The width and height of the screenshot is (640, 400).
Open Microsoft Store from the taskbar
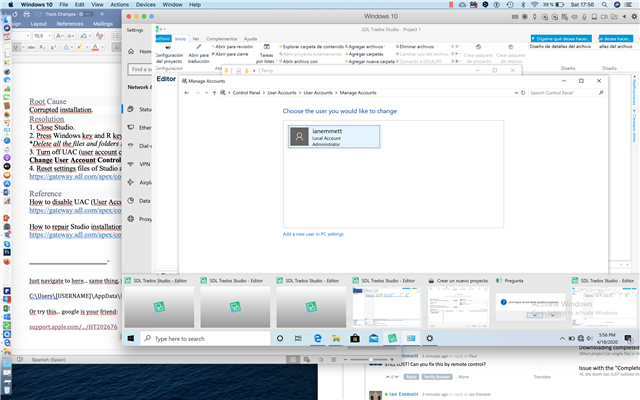point(355,338)
